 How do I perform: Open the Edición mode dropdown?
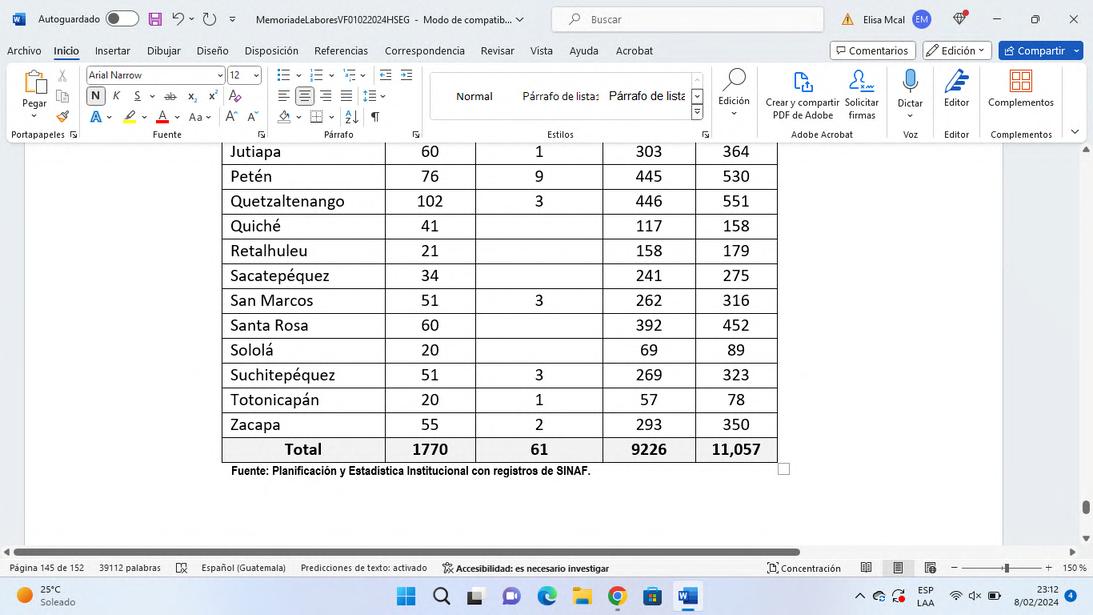pos(956,51)
